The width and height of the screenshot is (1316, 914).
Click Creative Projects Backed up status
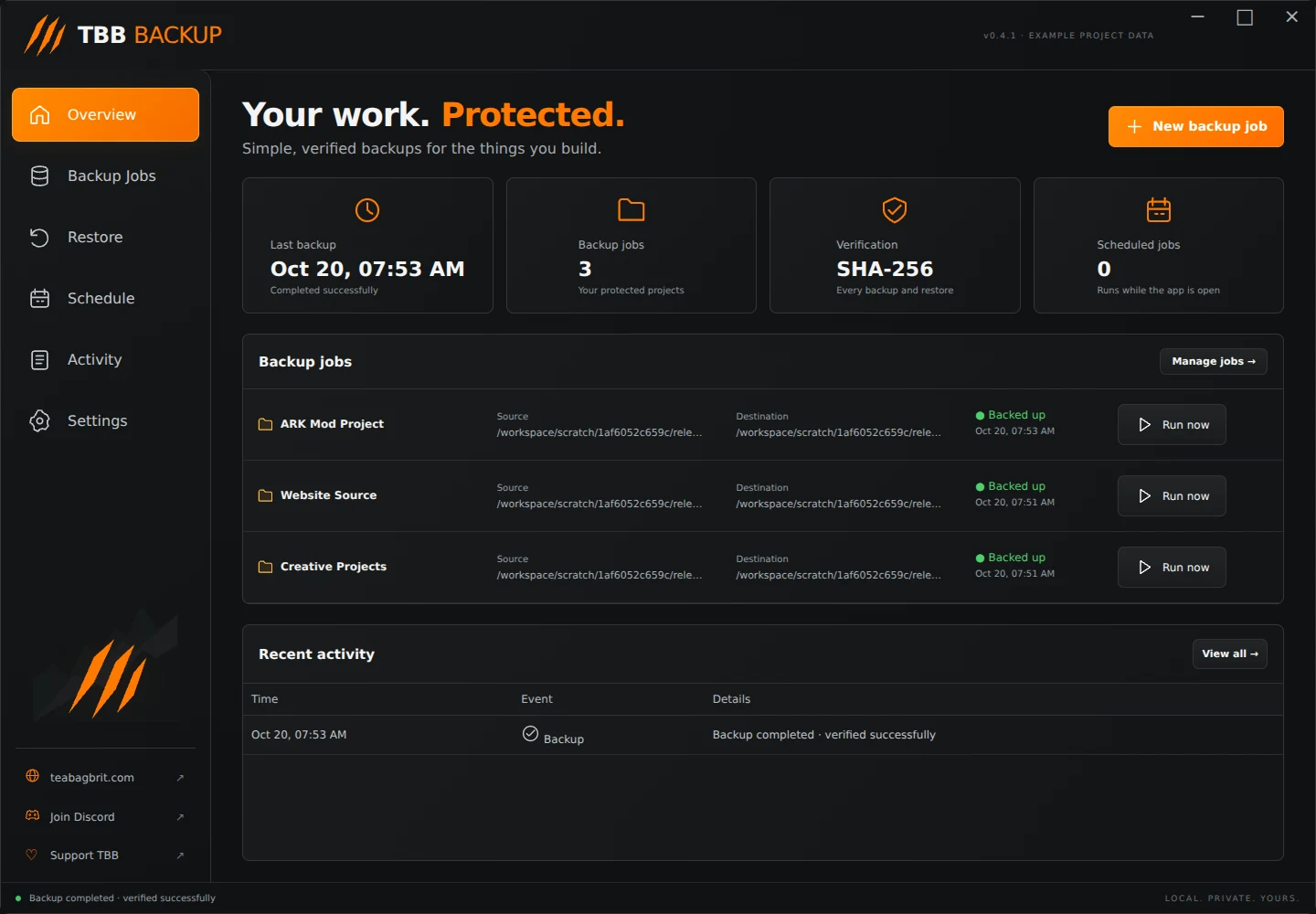(1011, 558)
